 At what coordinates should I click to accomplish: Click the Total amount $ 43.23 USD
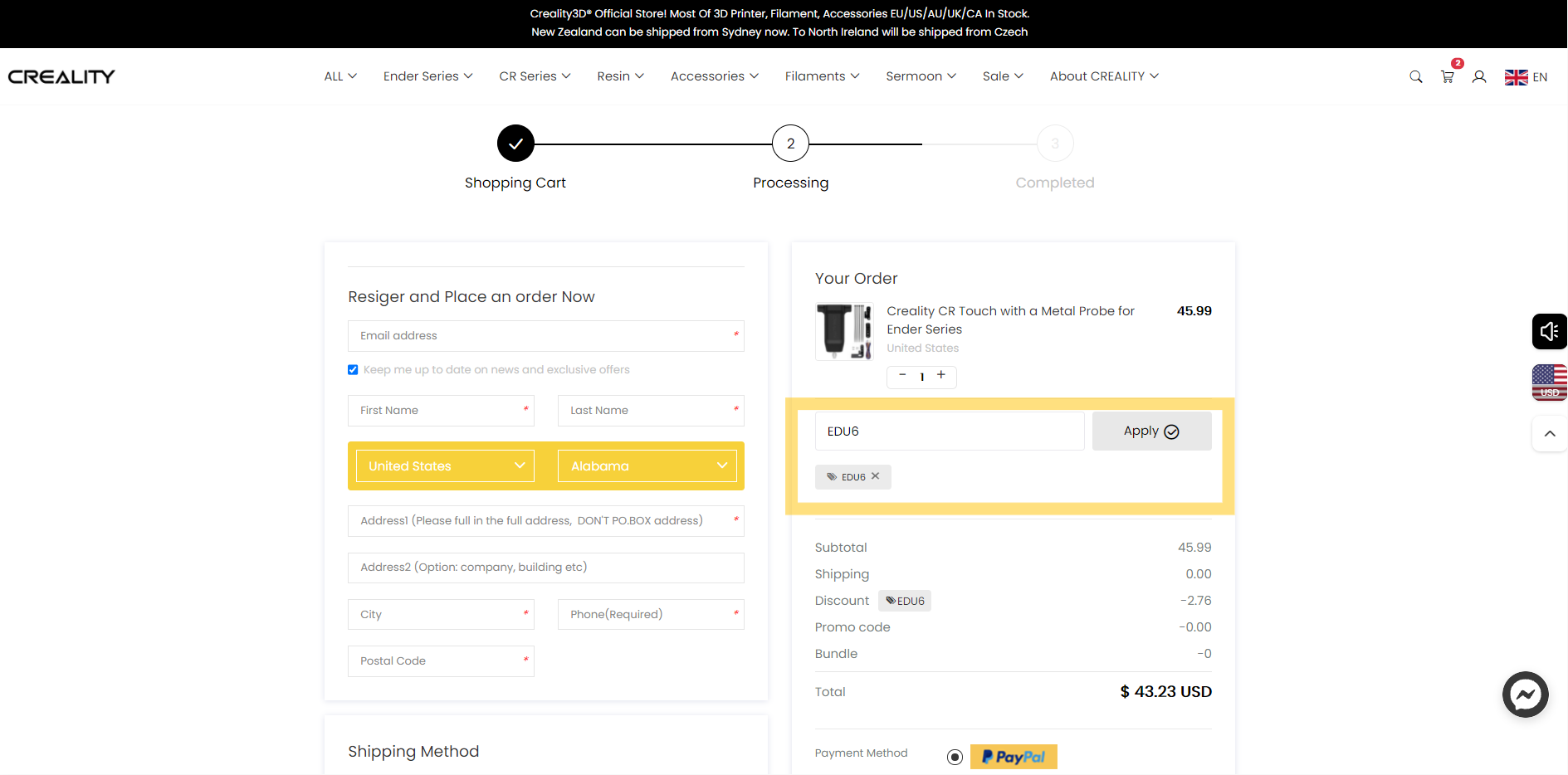coord(1165,692)
